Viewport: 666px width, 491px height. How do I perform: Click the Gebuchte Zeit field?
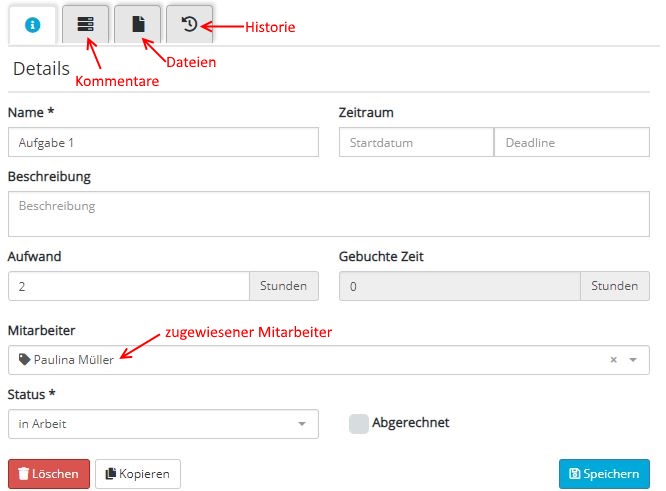pyautogui.click(x=460, y=286)
